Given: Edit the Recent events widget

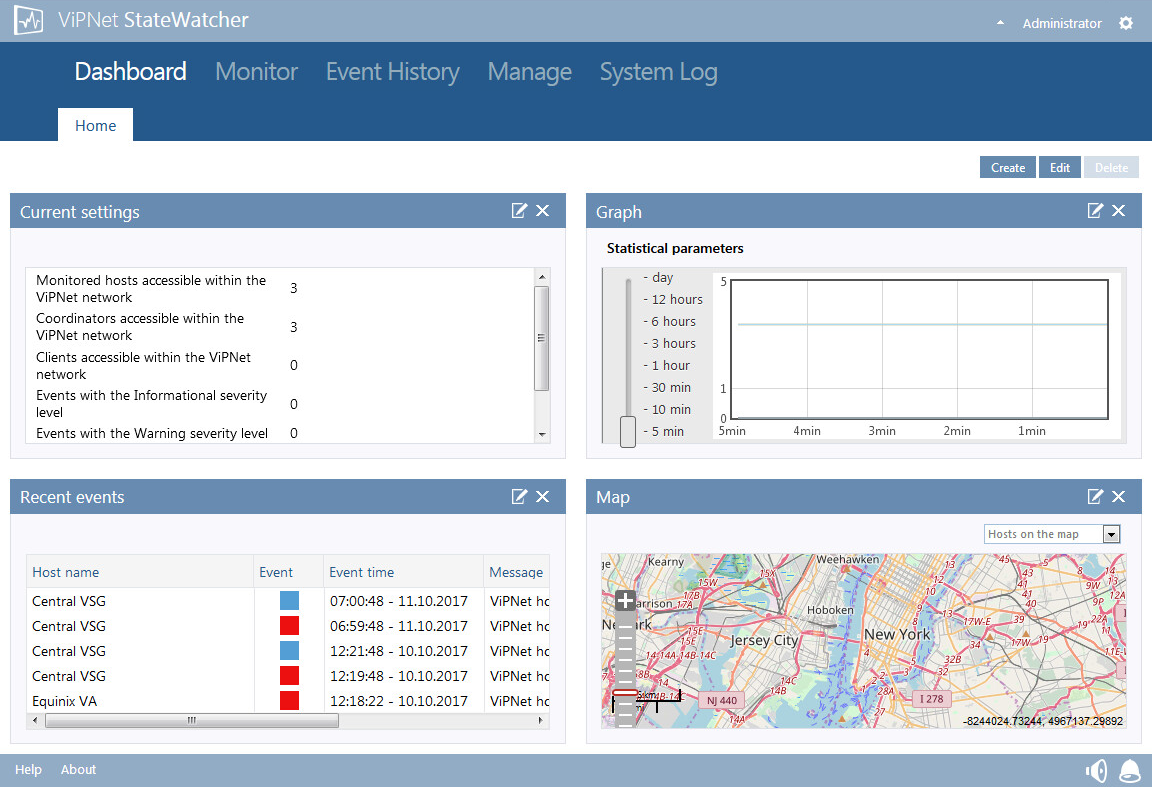Looking at the screenshot, I should pyautogui.click(x=519, y=497).
